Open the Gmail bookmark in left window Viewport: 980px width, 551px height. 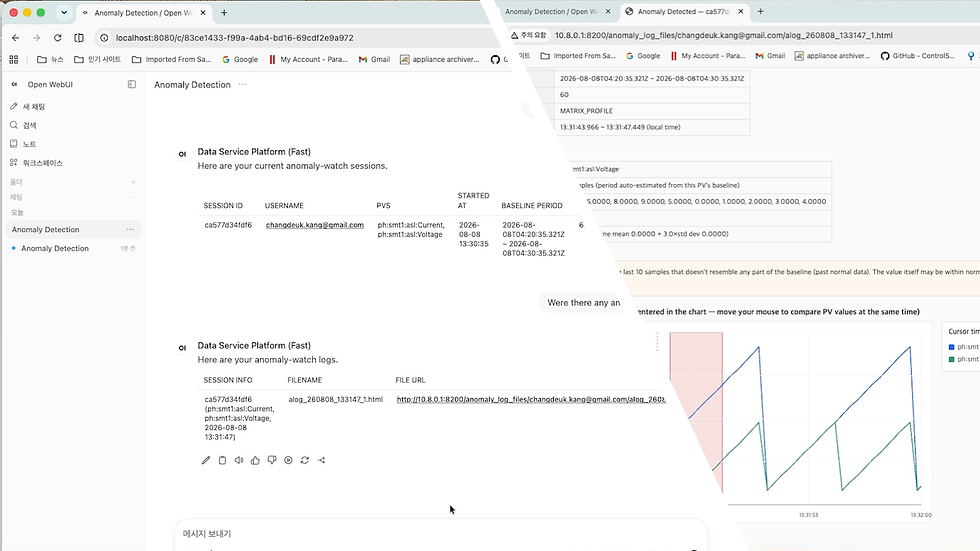click(x=374, y=59)
